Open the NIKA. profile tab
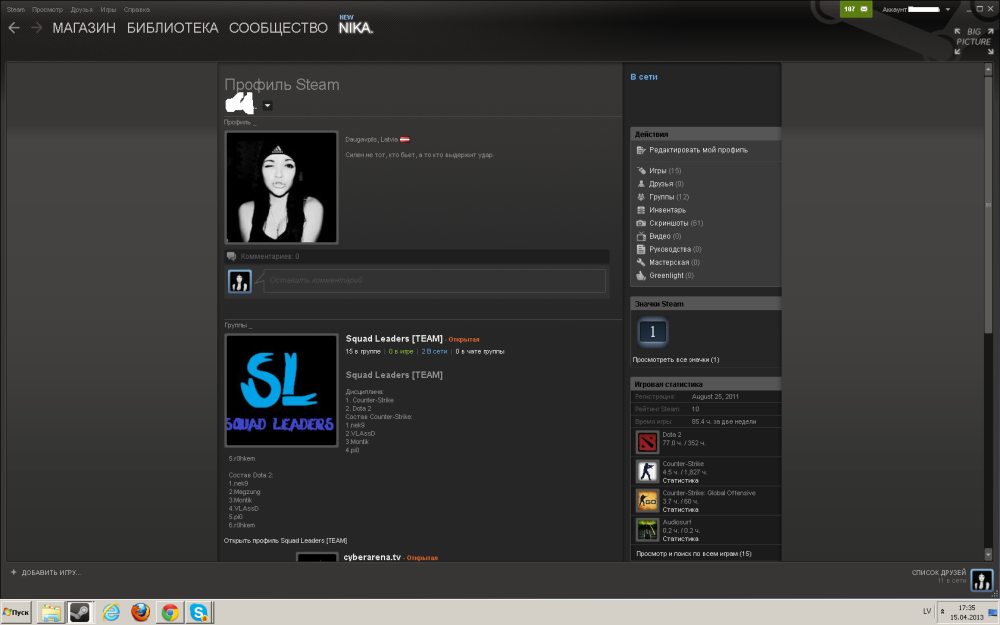 pyautogui.click(x=356, y=28)
